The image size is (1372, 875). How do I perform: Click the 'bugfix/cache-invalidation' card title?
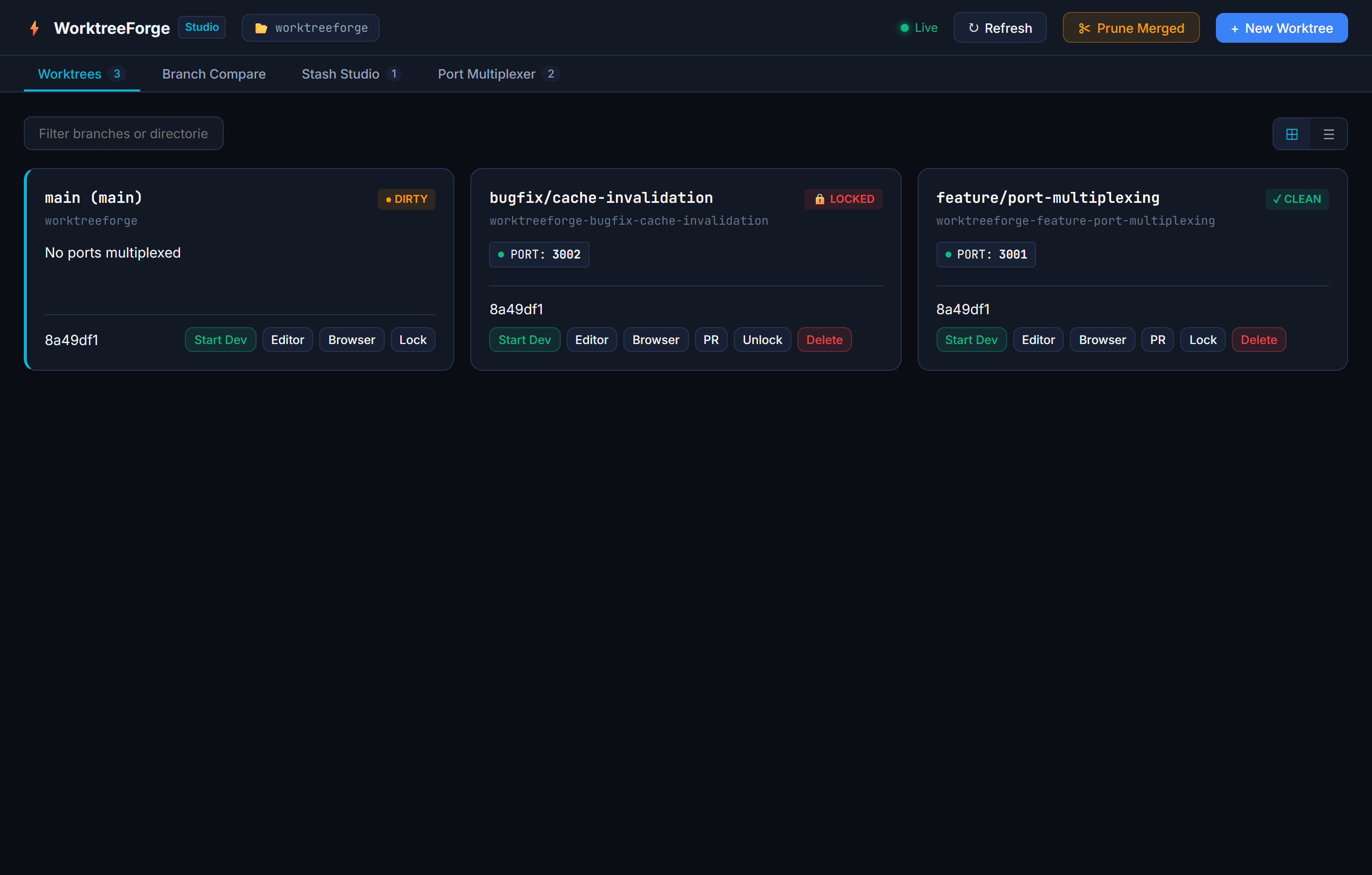[601, 198]
